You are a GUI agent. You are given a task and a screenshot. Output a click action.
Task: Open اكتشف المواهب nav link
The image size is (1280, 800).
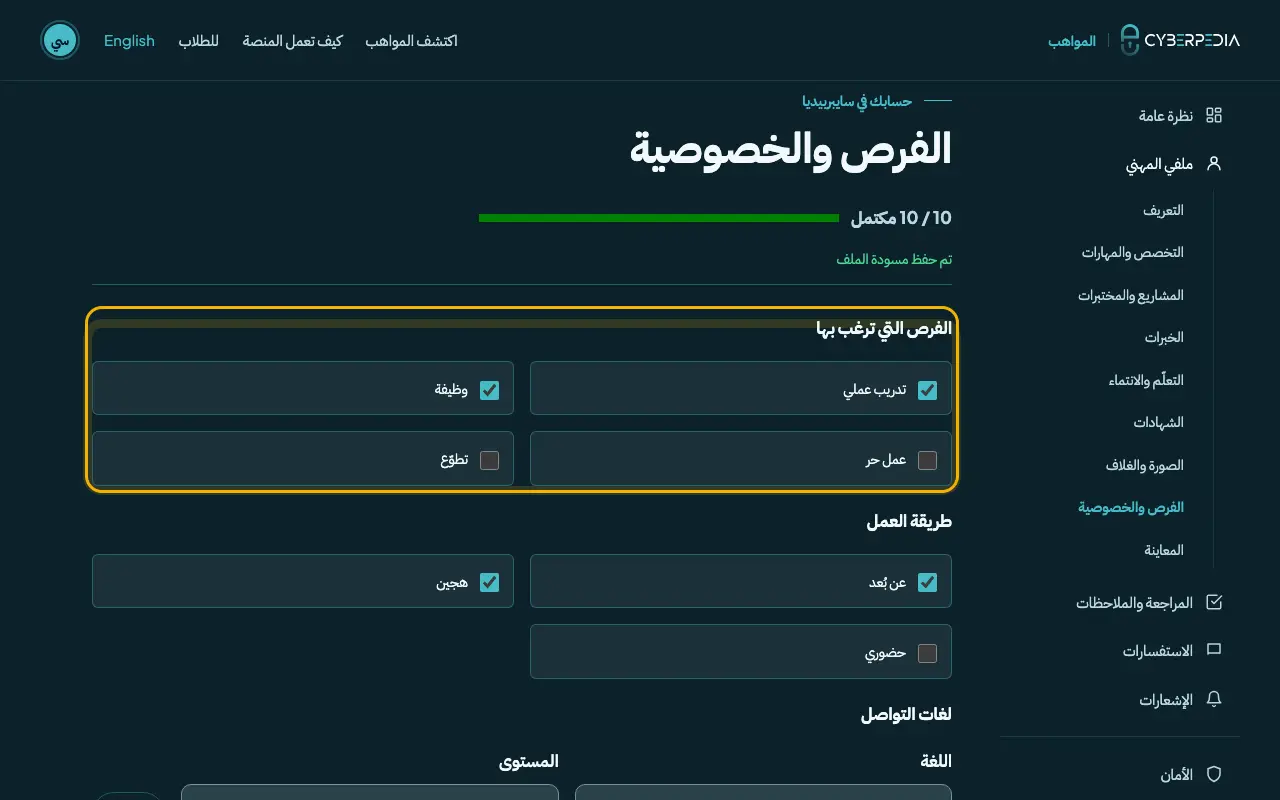click(x=411, y=41)
